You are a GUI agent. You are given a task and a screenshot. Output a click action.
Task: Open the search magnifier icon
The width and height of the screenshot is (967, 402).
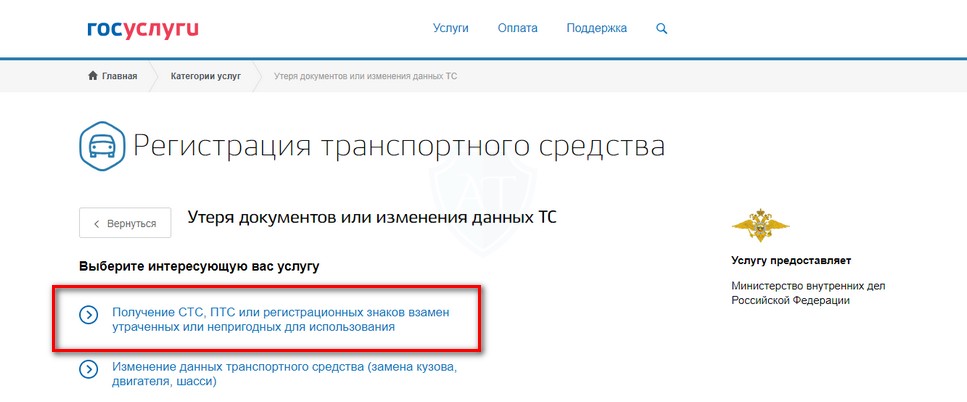662,28
